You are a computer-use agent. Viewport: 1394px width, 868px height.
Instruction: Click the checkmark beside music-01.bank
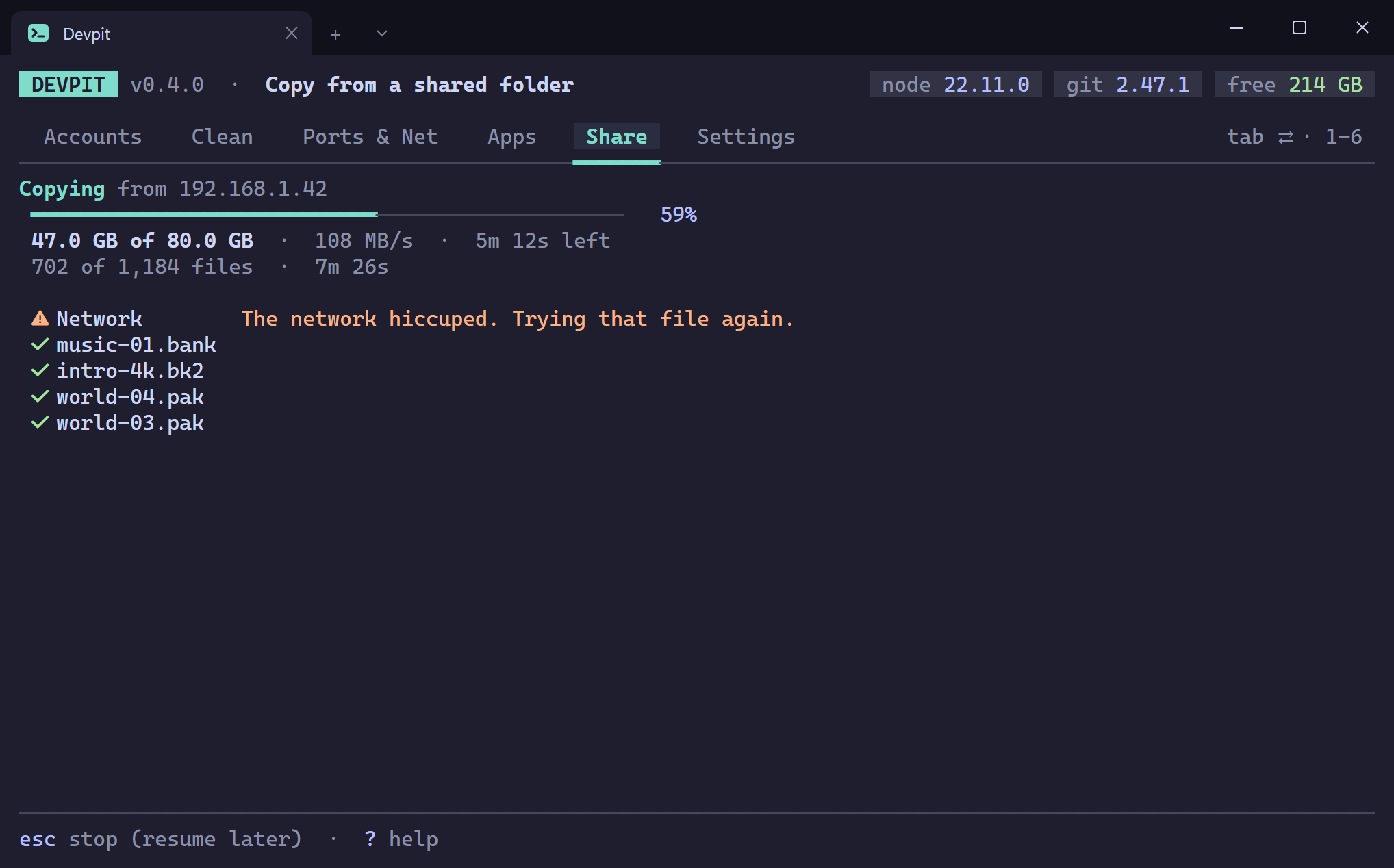[x=40, y=344]
